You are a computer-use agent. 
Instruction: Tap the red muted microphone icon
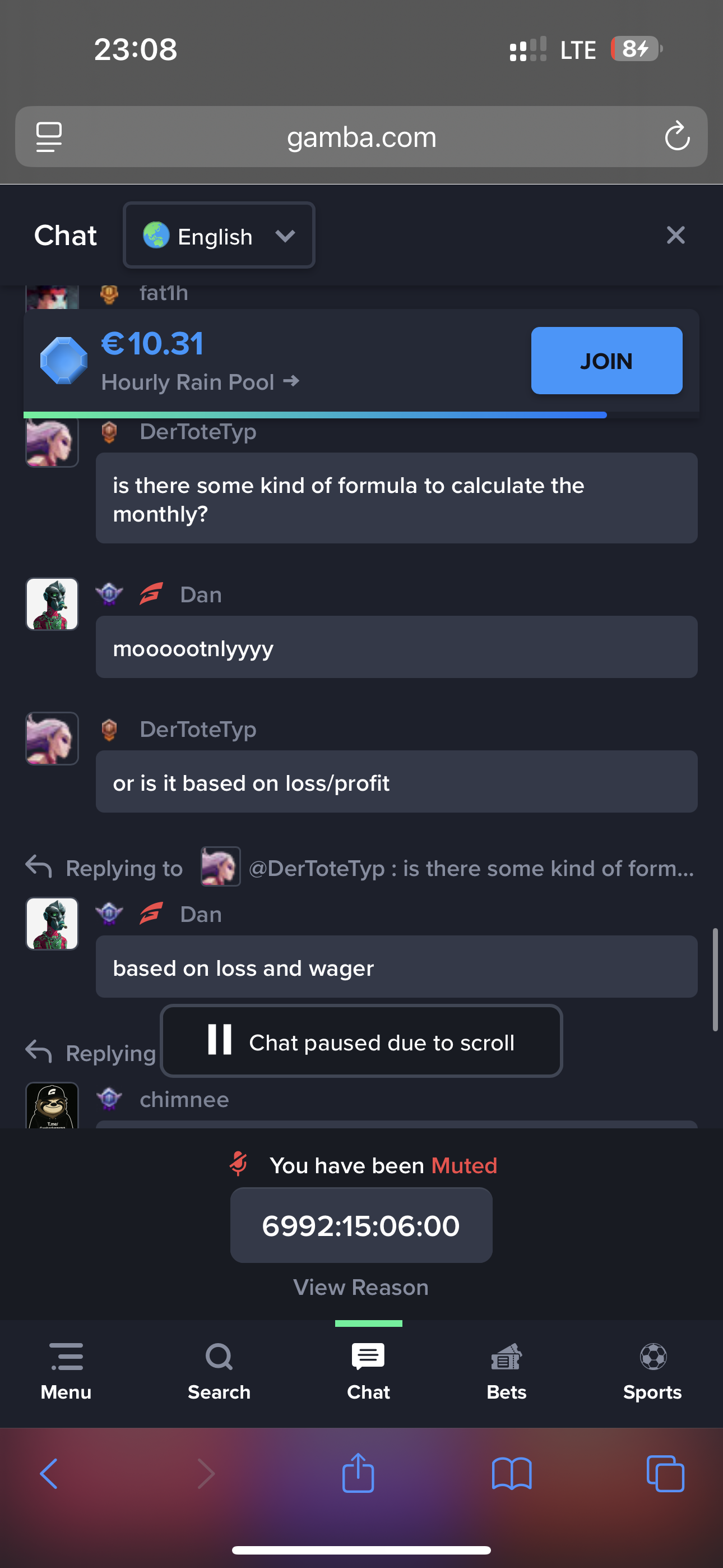pyautogui.click(x=239, y=1164)
